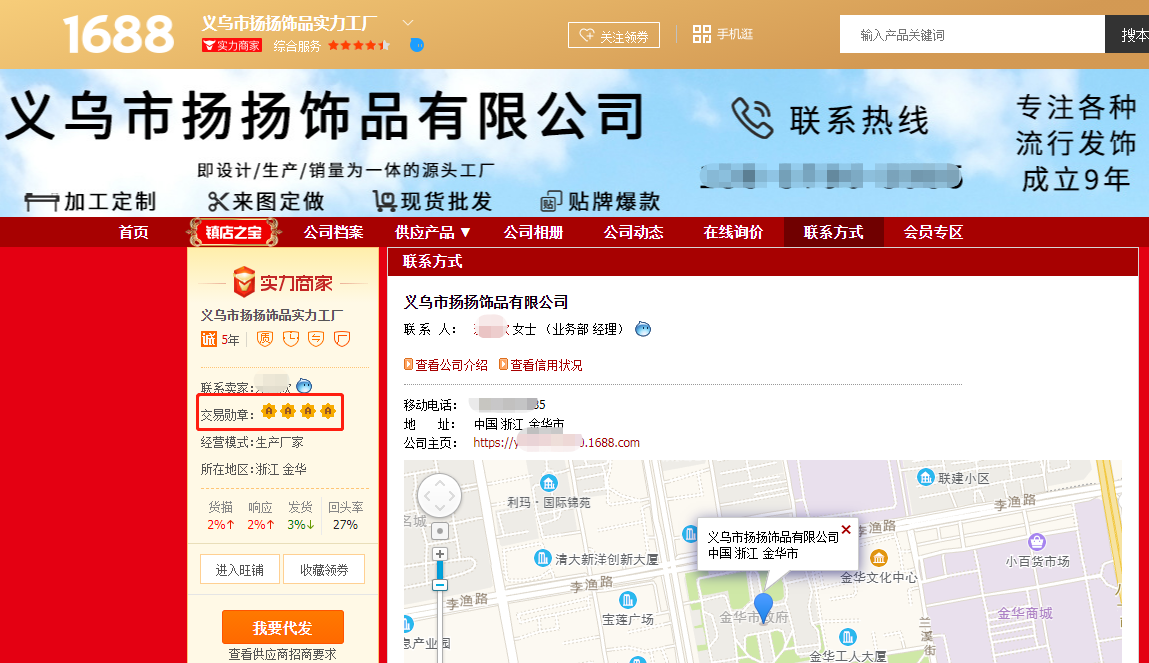Focus the product keyword search field
Image resolution: width=1149 pixels, height=663 pixels.
tap(972, 34)
